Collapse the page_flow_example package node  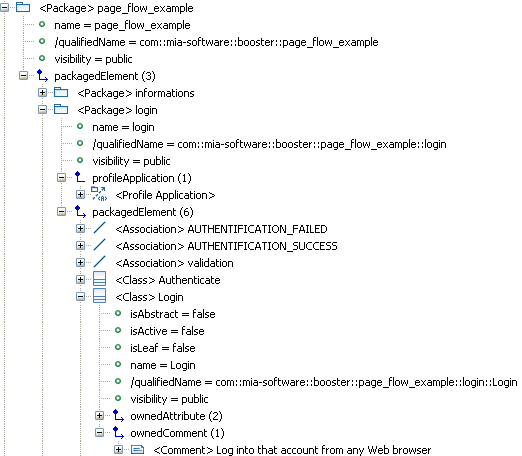pyautogui.click(x=4, y=7)
